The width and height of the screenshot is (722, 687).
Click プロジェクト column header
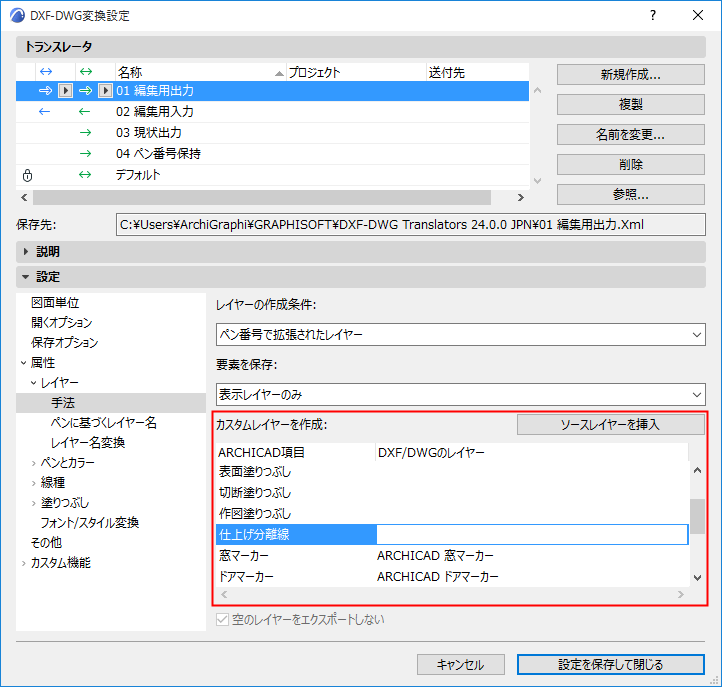[x=356, y=72]
